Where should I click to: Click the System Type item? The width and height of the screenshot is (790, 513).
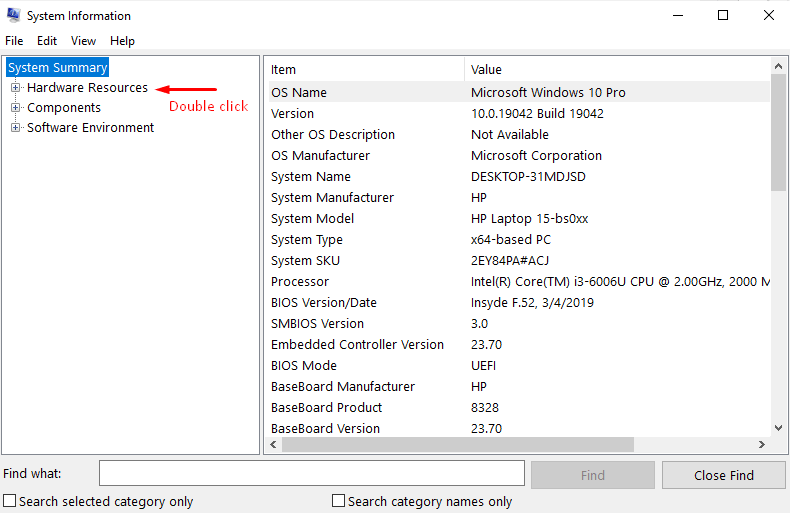pyautogui.click(x=306, y=240)
